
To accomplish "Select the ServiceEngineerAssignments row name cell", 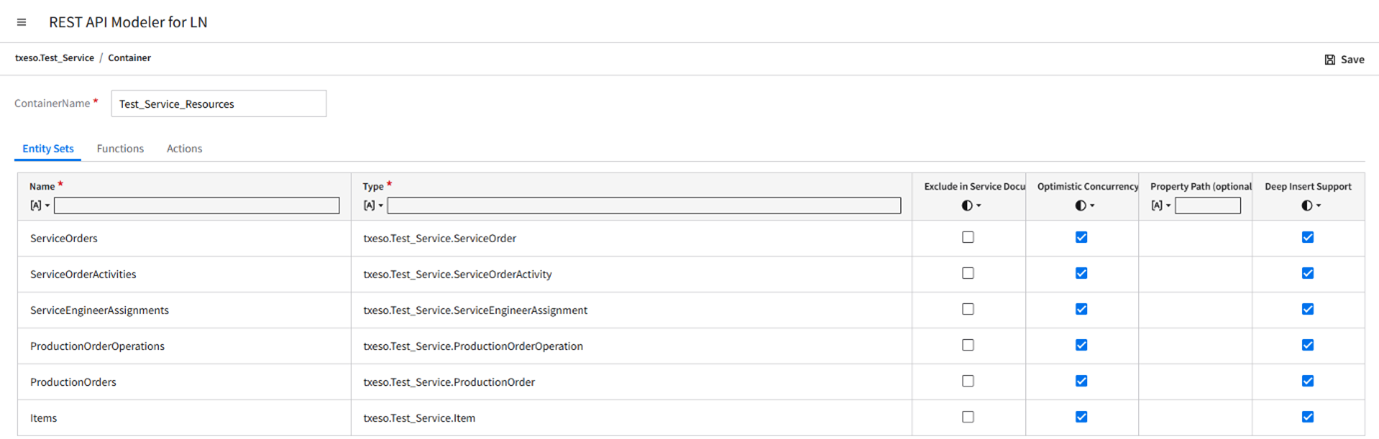I will pos(100,310).
